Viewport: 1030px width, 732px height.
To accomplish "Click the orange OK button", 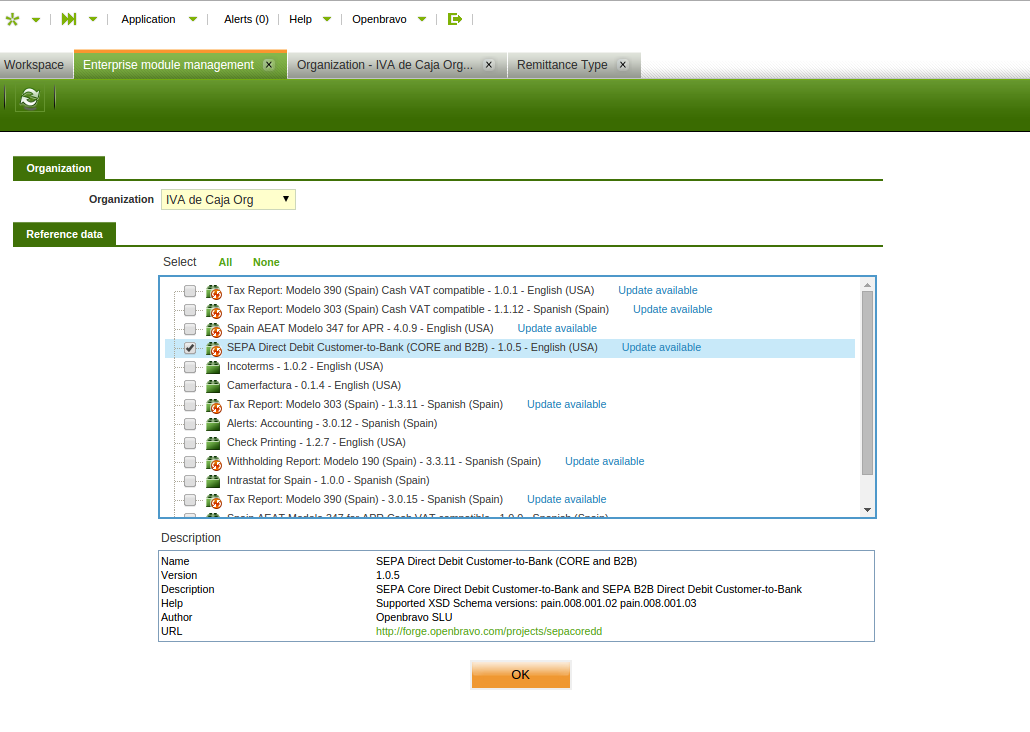I will coord(520,675).
